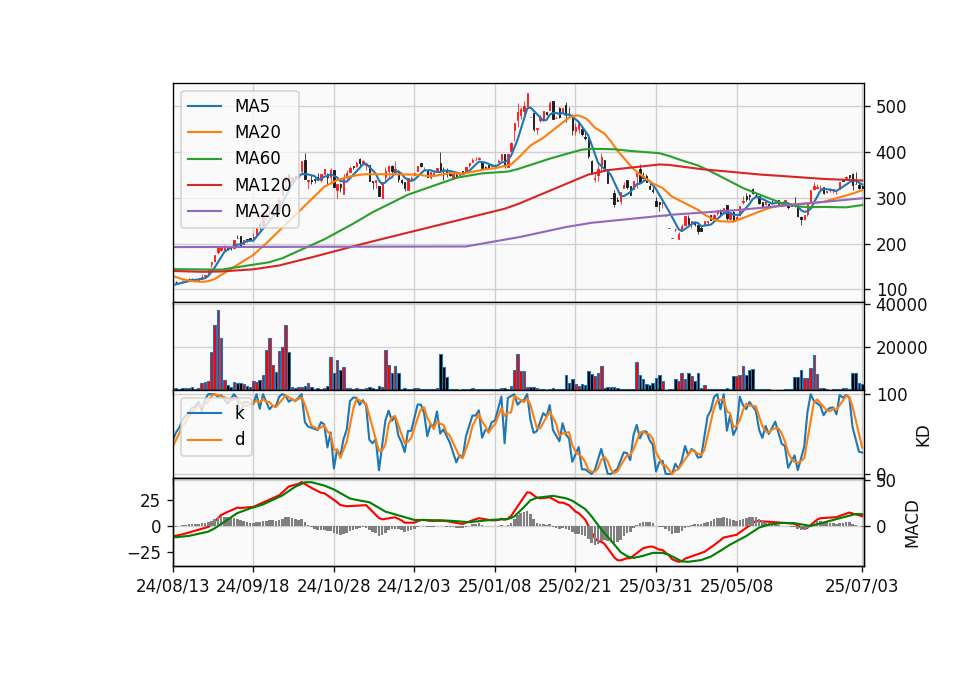This screenshot has width=960, height=690.
Task: Click the 400 price axis tick
Action: coord(891,153)
